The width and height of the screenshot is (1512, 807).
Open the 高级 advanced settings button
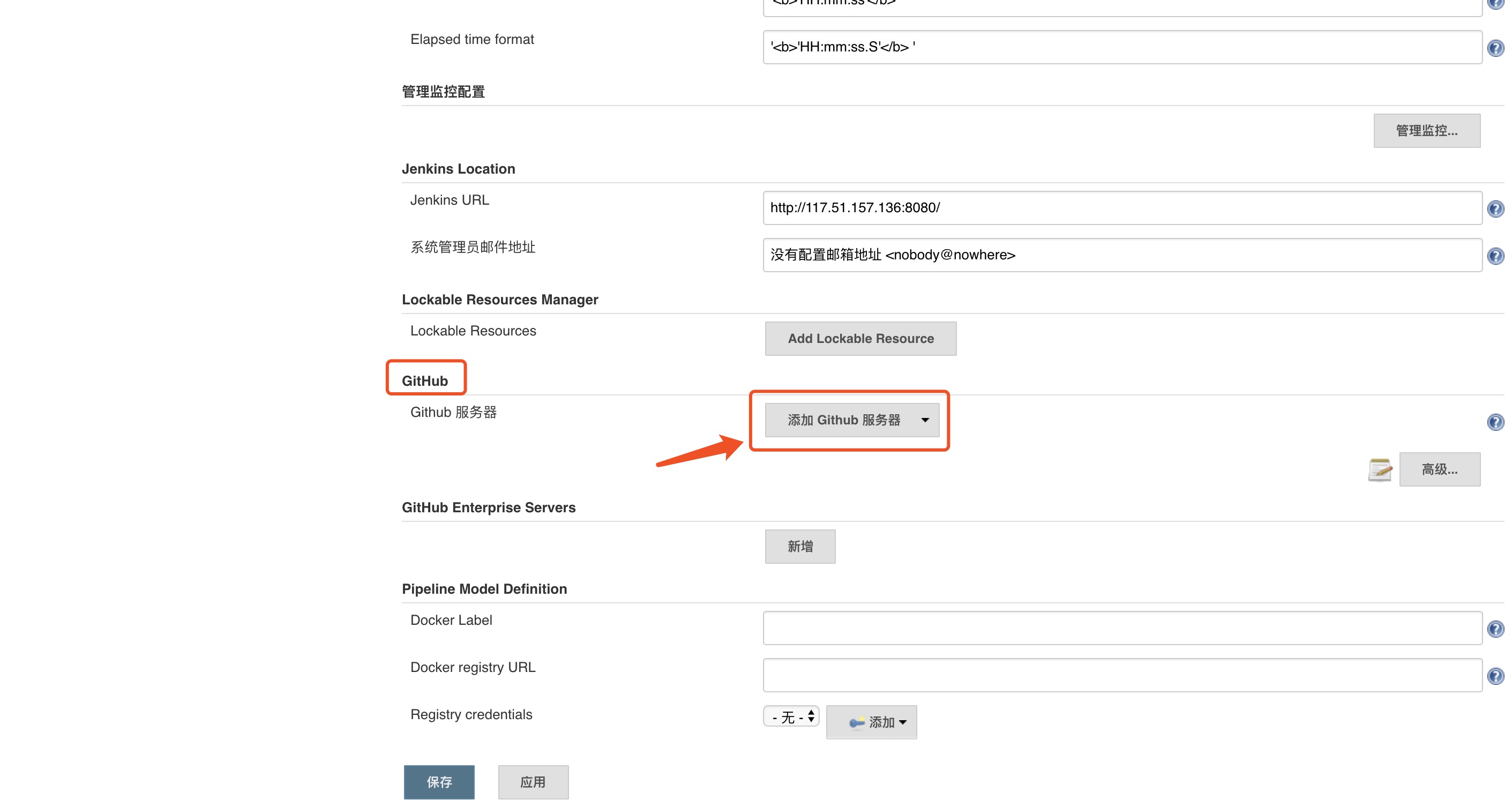[1439, 469]
